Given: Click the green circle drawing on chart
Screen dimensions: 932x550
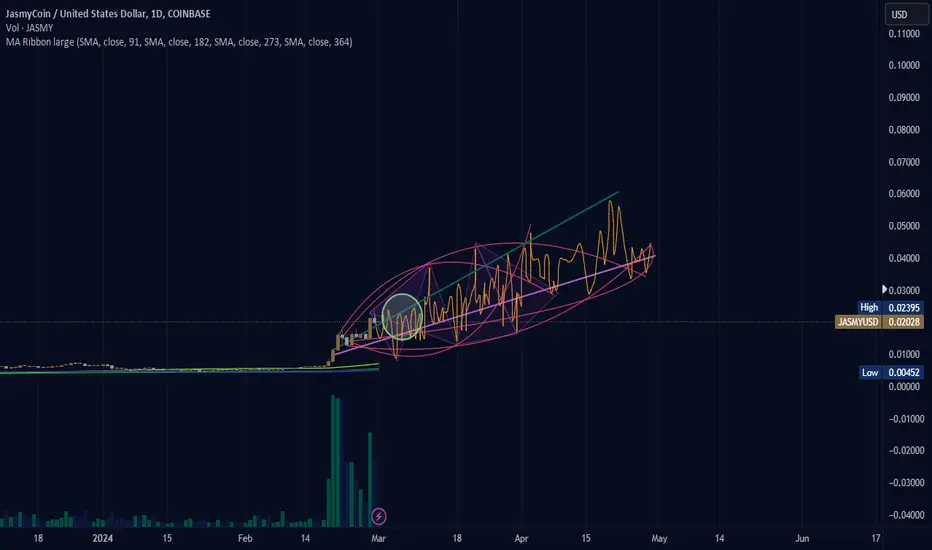Looking at the screenshot, I should 402,317.
